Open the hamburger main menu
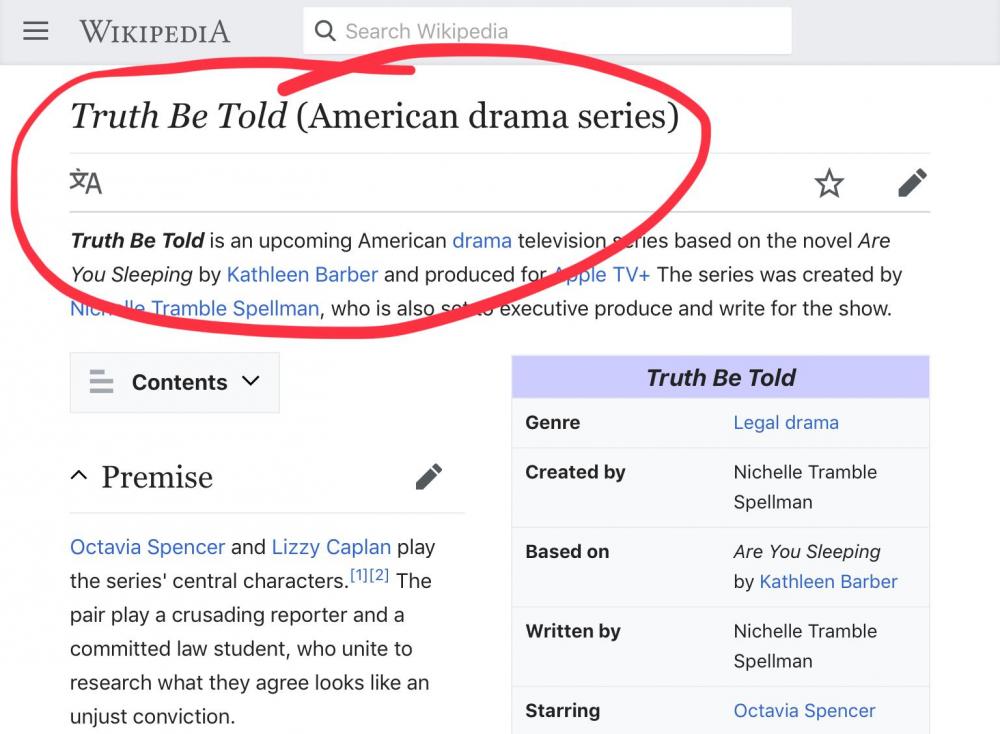1000x734 pixels. 36,31
